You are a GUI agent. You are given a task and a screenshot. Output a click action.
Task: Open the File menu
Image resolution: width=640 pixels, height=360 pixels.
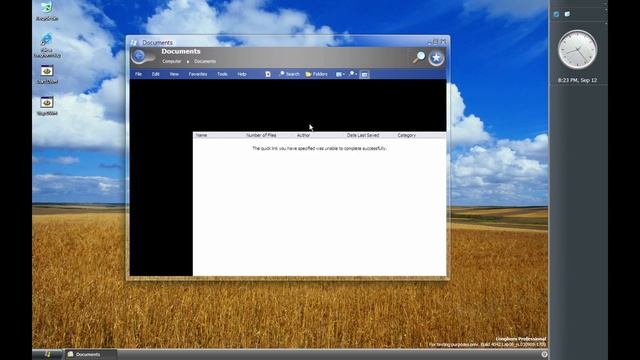(138, 74)
